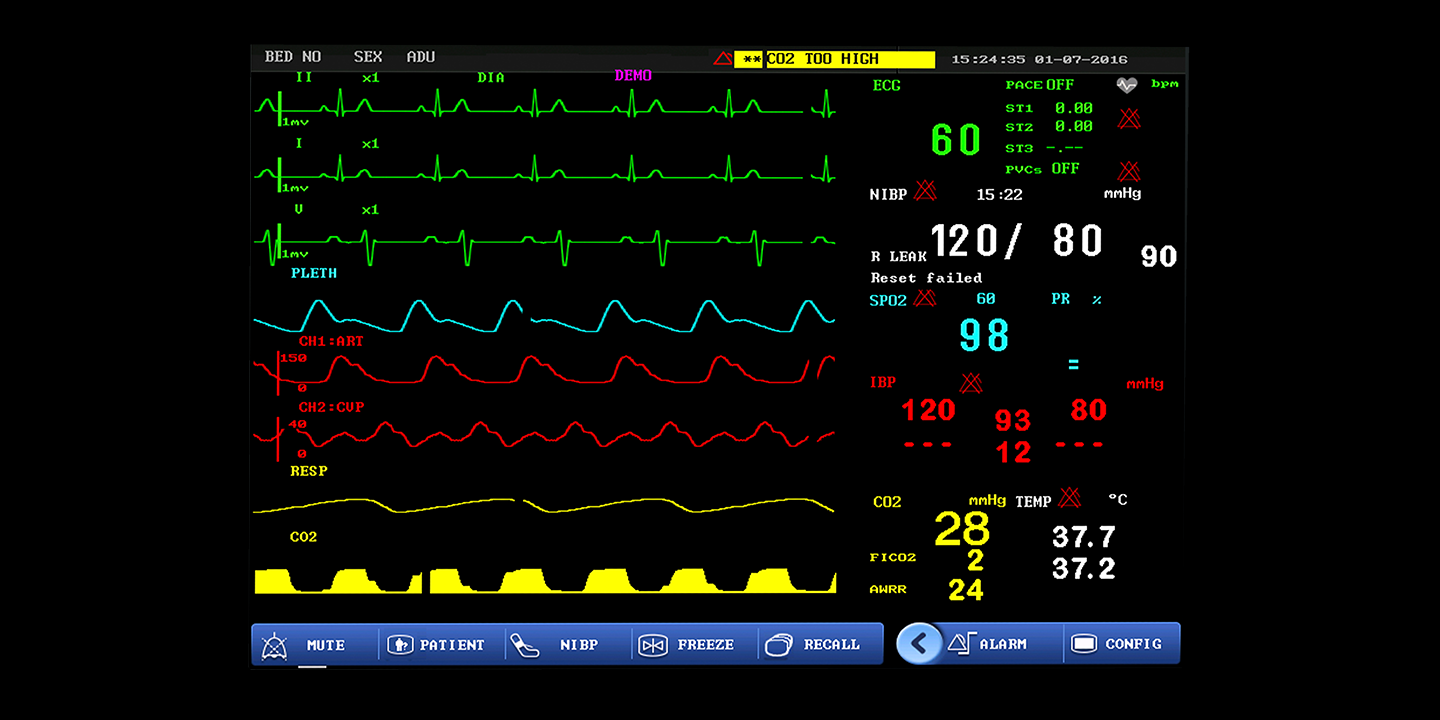Viewport: 1440px width, 720px height.
Task: Select the CH2:CVP waveform label
Action: [331, 407]
